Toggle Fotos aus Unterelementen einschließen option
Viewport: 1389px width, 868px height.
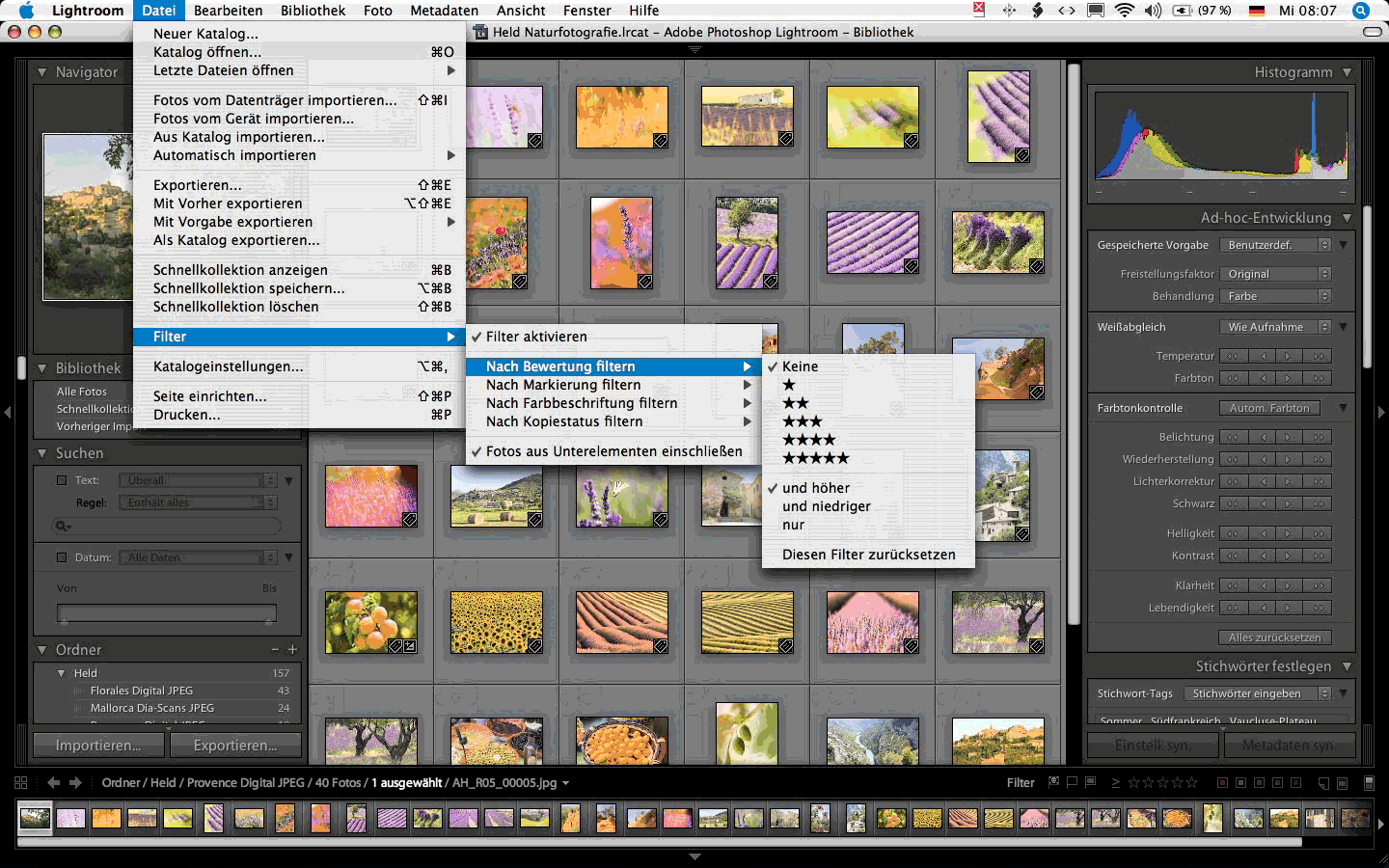click(613, 451)
